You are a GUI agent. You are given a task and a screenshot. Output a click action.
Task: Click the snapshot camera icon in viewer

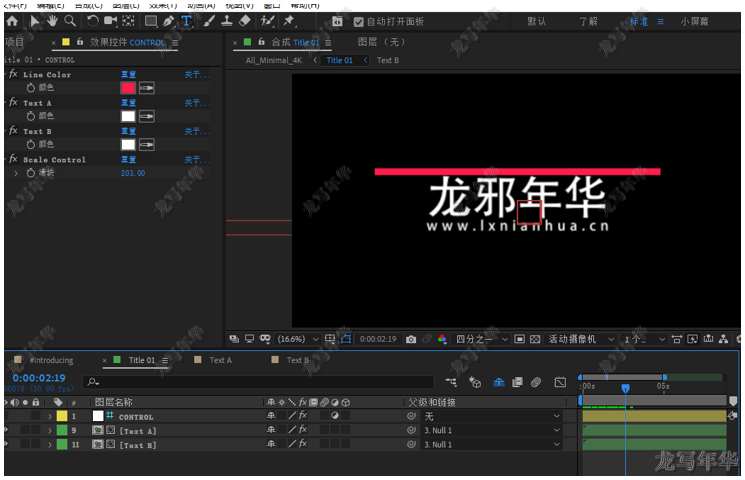pos(411,339)
